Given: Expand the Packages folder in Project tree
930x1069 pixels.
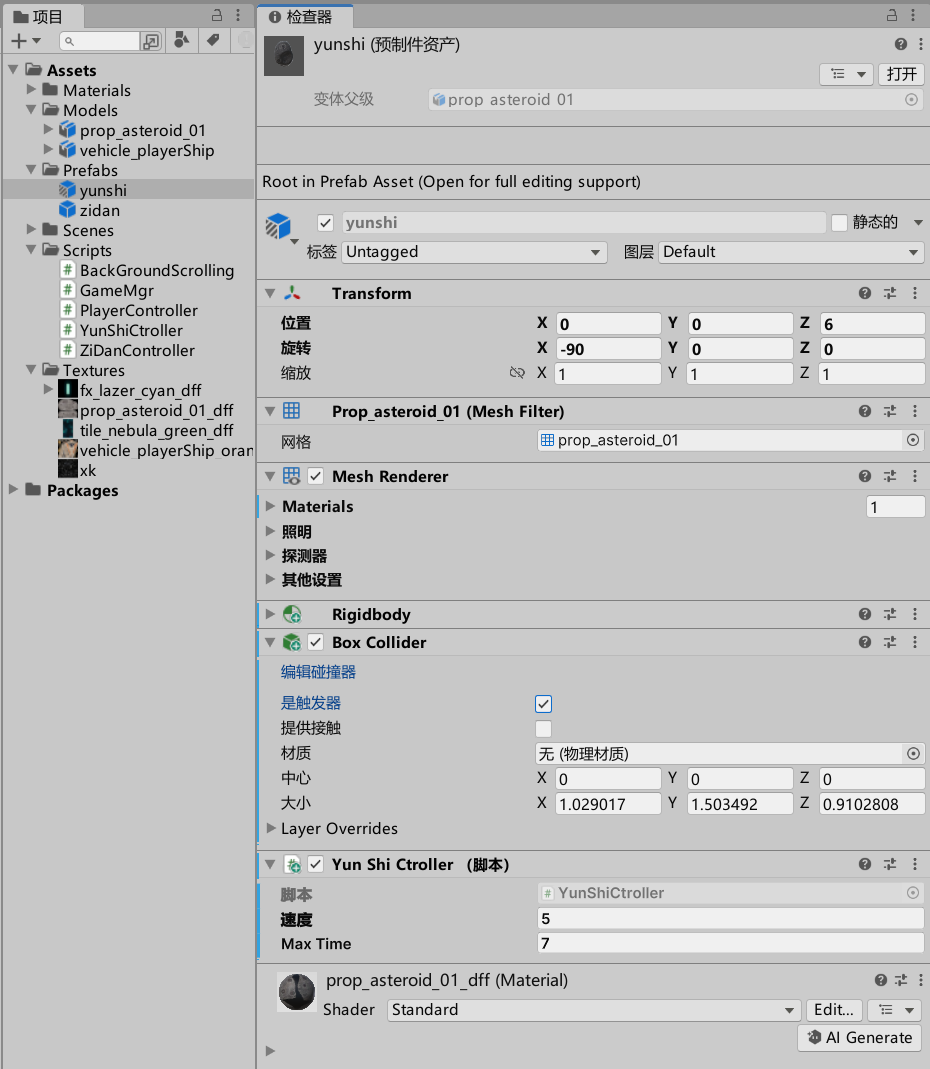Looking at the screenshot, I should [x=13, y=490].
